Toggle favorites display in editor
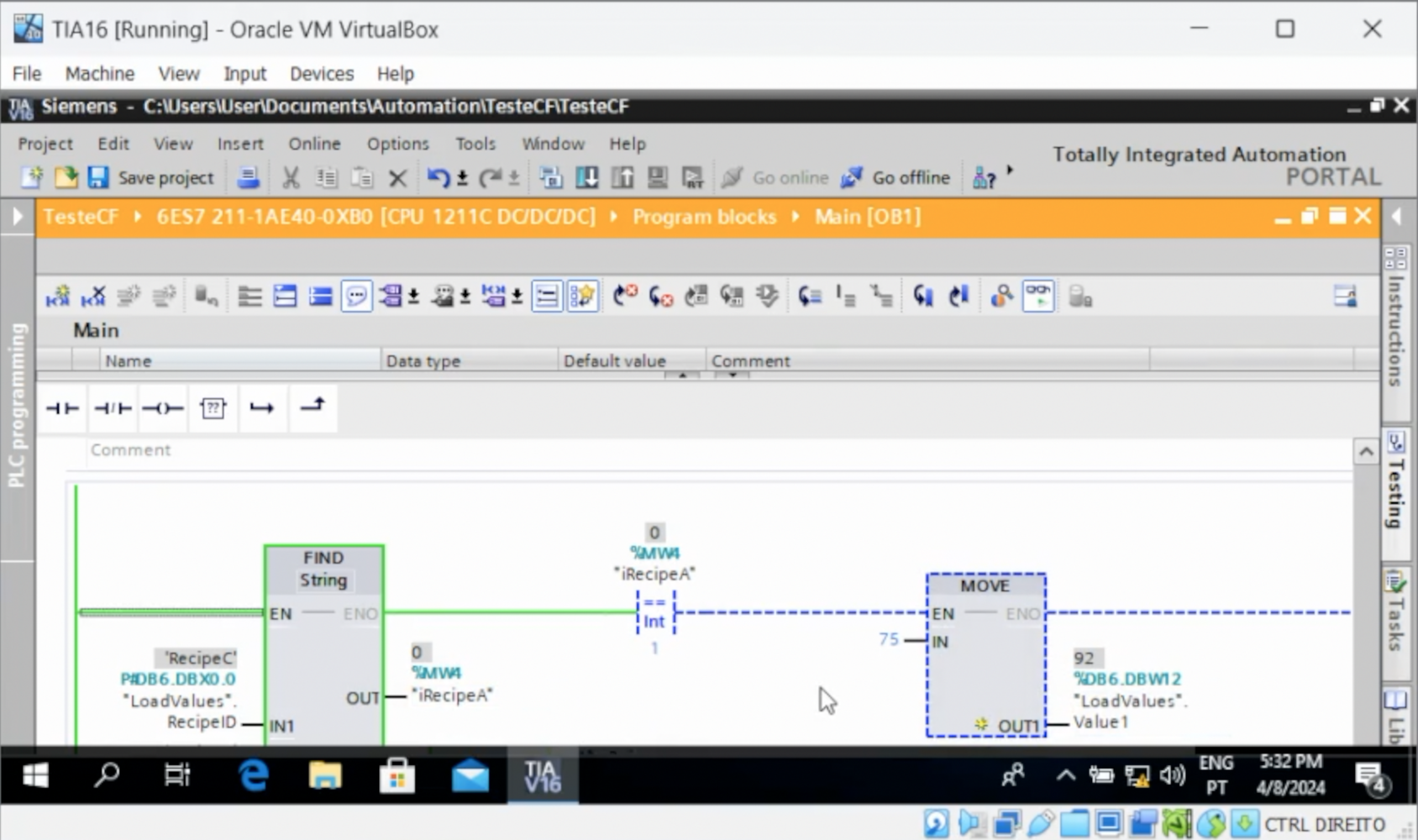The image size is (1418, 840). coord(583,296)
